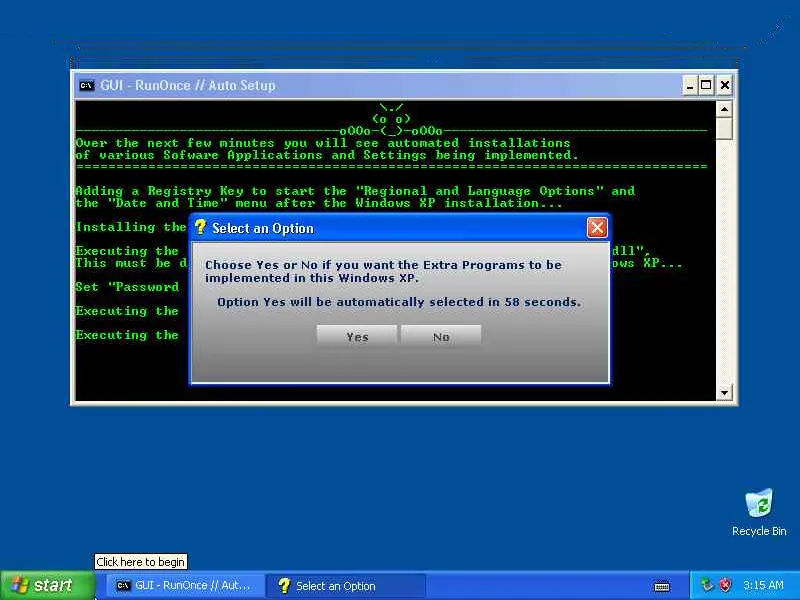
Task: Click the console icon in GUI - RunOnce title bar
Action: click(x=87, y=85)
